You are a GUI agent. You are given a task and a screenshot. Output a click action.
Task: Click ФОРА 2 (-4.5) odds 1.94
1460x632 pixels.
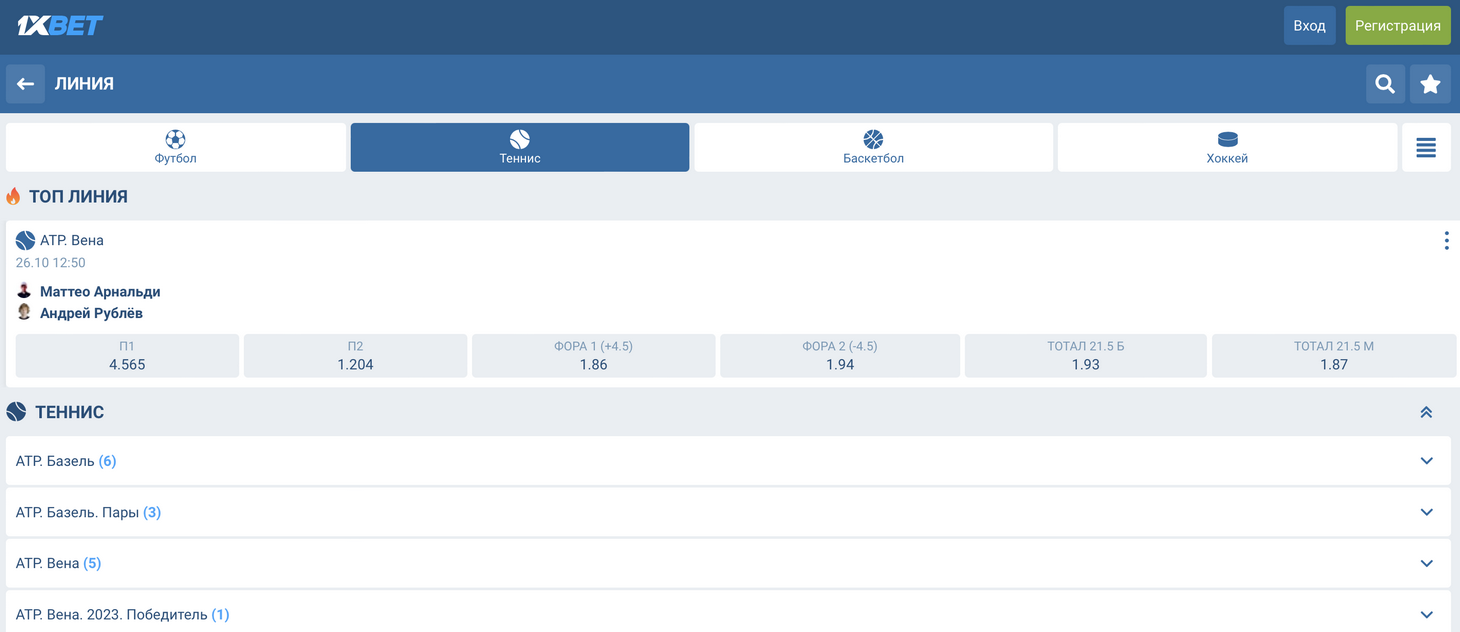(840, 355)
